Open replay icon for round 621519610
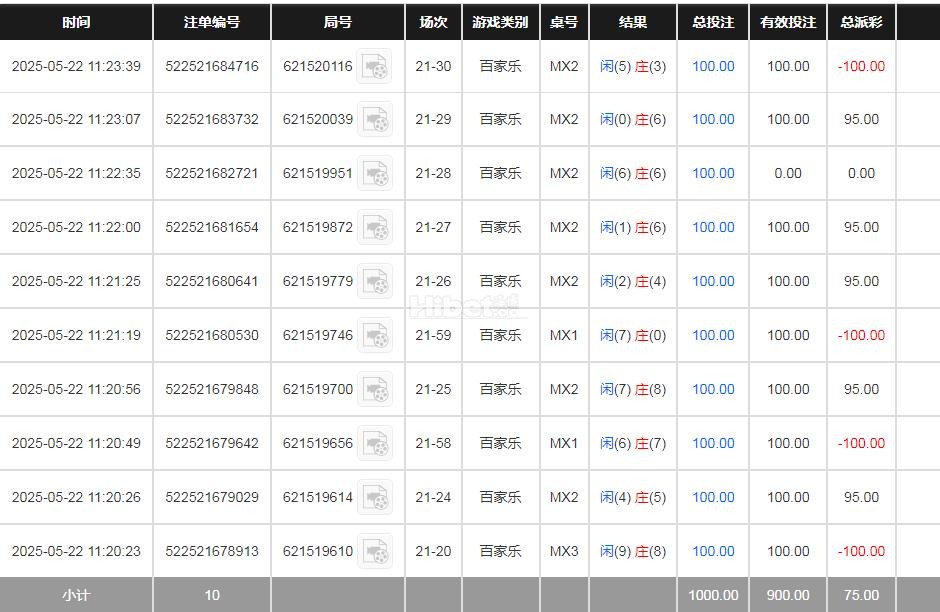940x612 pixels. click(375, 552)
